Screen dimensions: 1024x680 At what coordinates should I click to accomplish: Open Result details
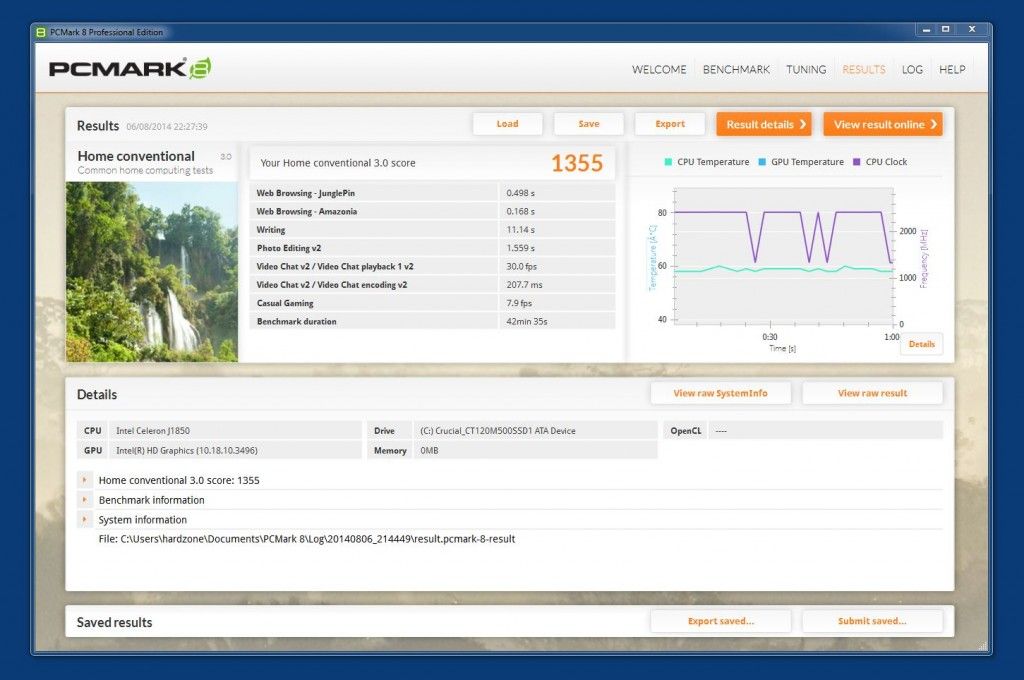(x=763, y=124)
